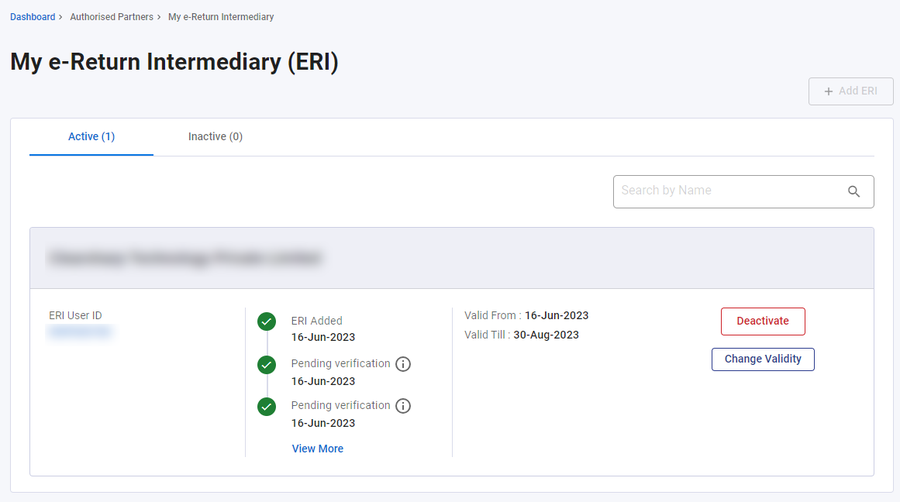The width and height of the screenshot is (900, 502).
Task: Click breadcrumb chevron after Dashboard
Action: (x=60, y=17)
